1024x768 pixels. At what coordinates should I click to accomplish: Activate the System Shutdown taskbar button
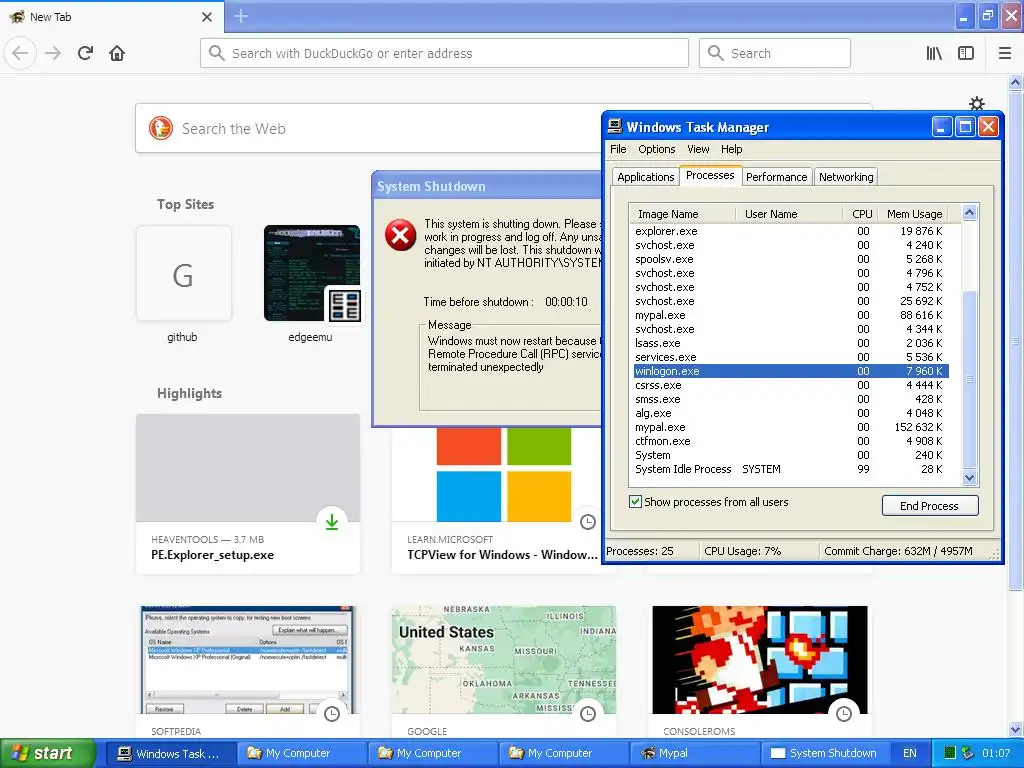point(825,753)
